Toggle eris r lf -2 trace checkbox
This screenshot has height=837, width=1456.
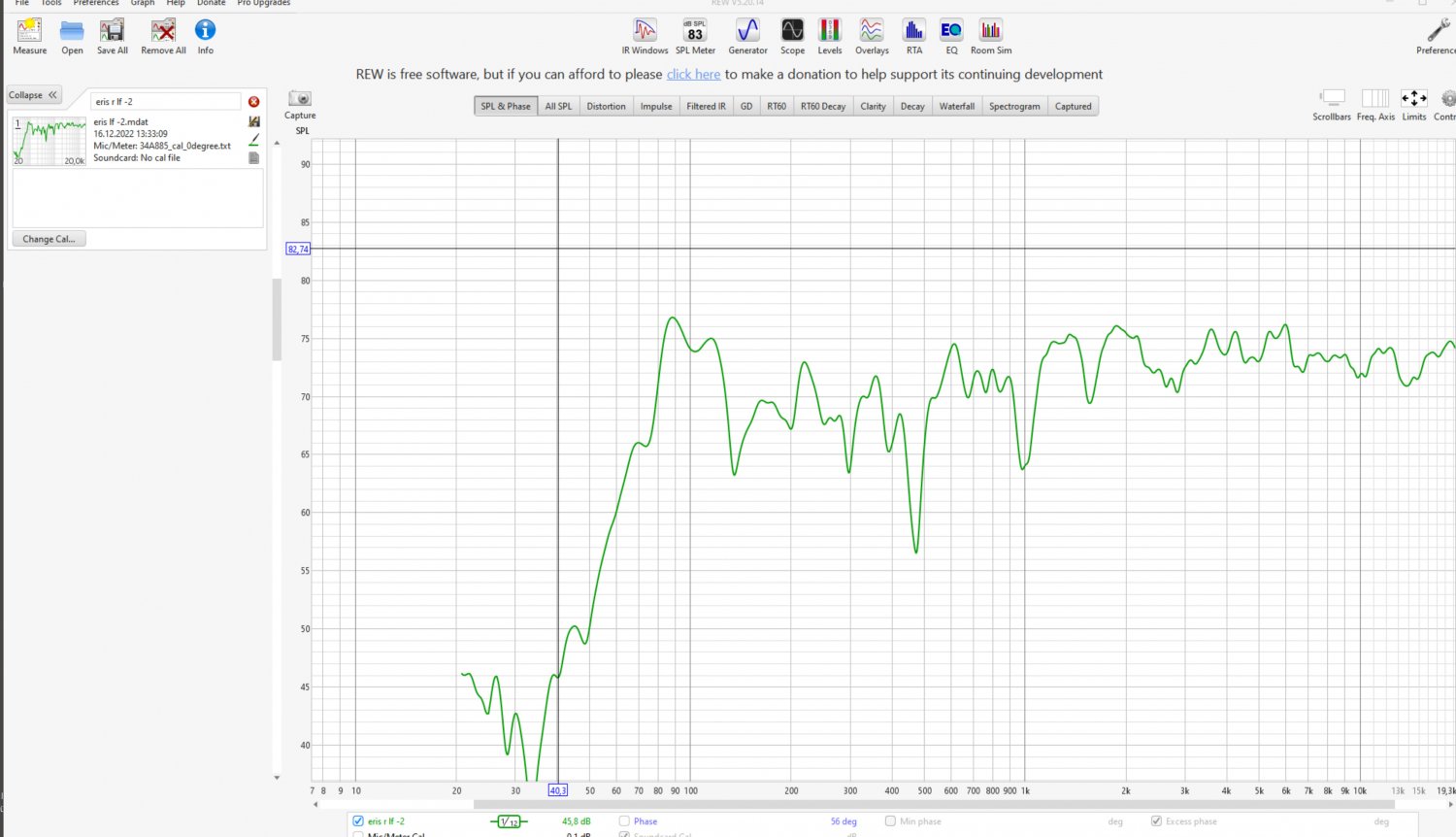pos(358,821)
